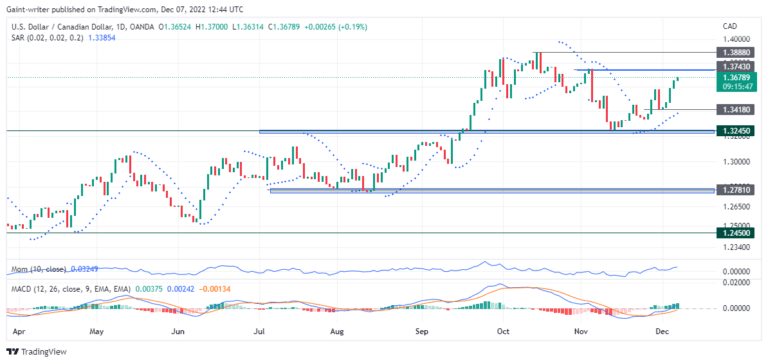Click the Oct label on time axis
768x363 pixels.
(x=503, y=332)
